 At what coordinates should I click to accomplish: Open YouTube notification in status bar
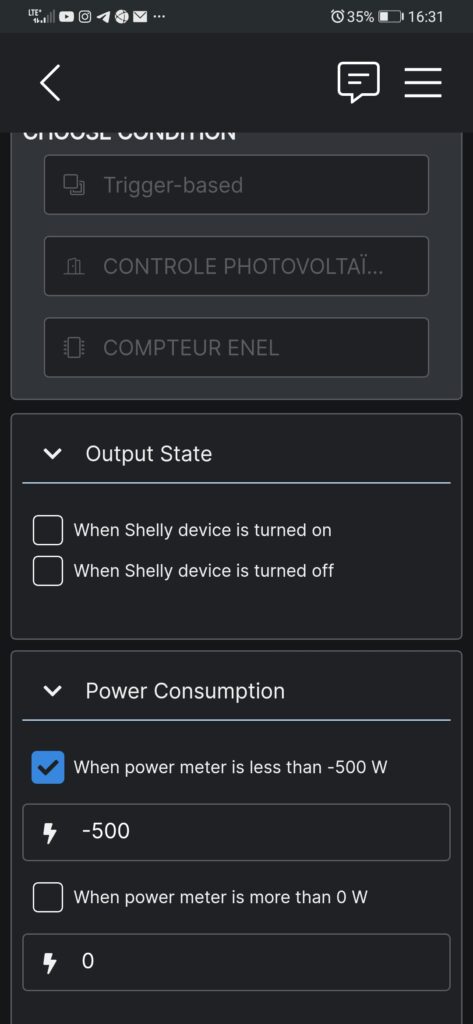67,17
